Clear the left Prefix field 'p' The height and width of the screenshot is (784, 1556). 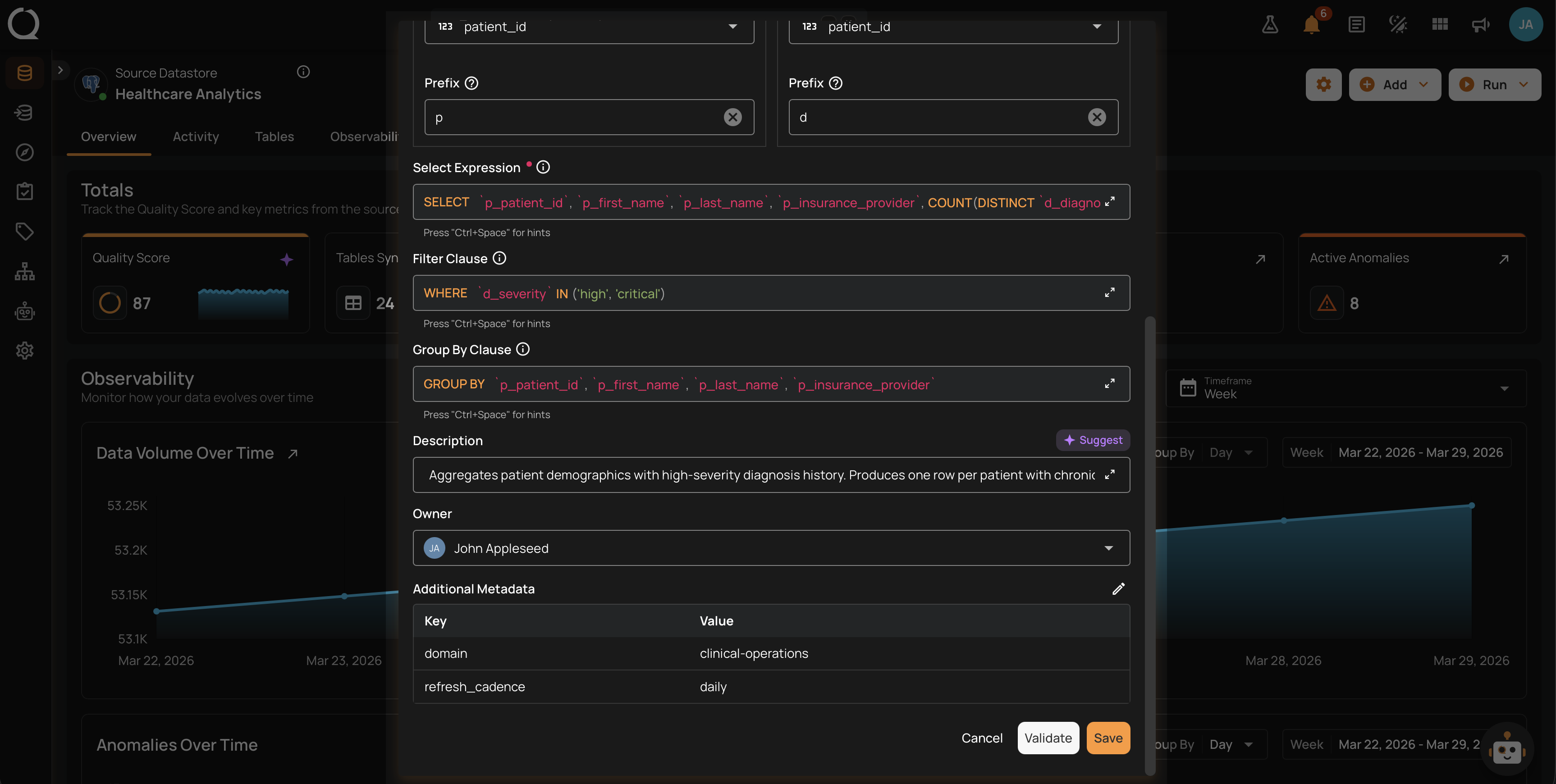tap(732, 117)
